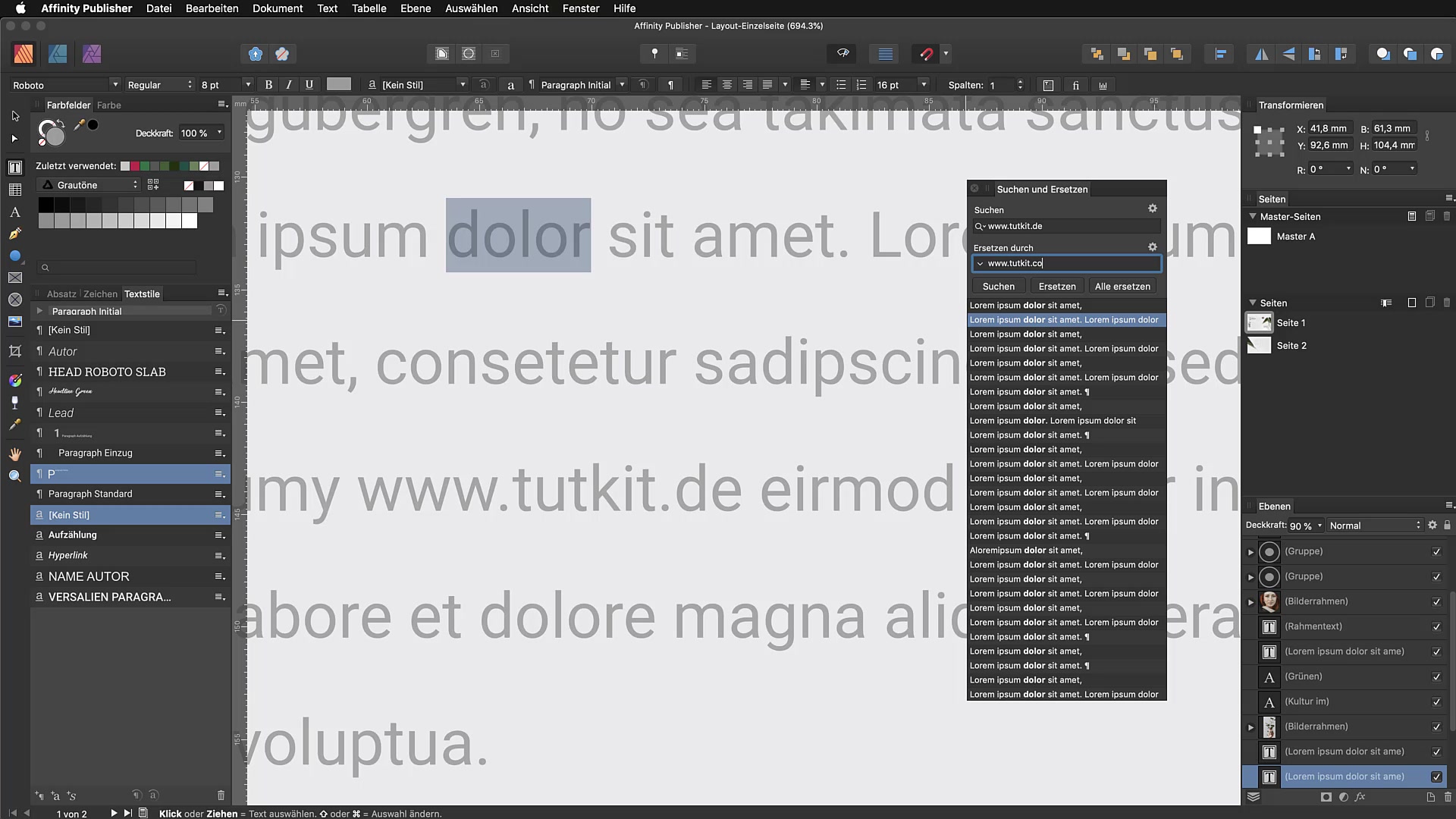Switch to the Absatz tab
This screenshot has width=1456, height=819.
(x=61, y=294)
